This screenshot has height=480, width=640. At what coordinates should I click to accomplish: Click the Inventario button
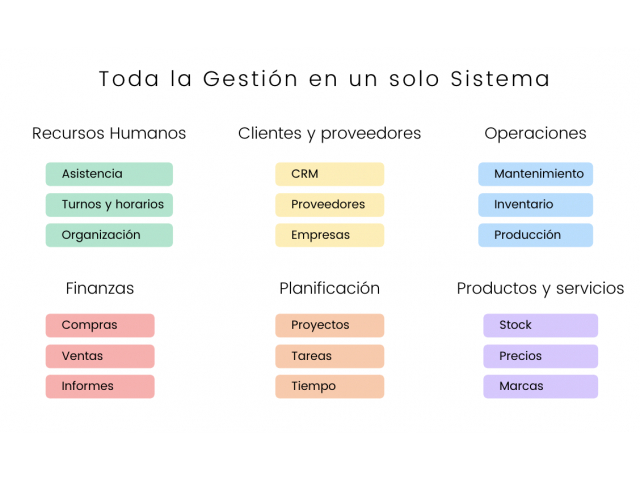pyautogui.click(x=536, y=204)
